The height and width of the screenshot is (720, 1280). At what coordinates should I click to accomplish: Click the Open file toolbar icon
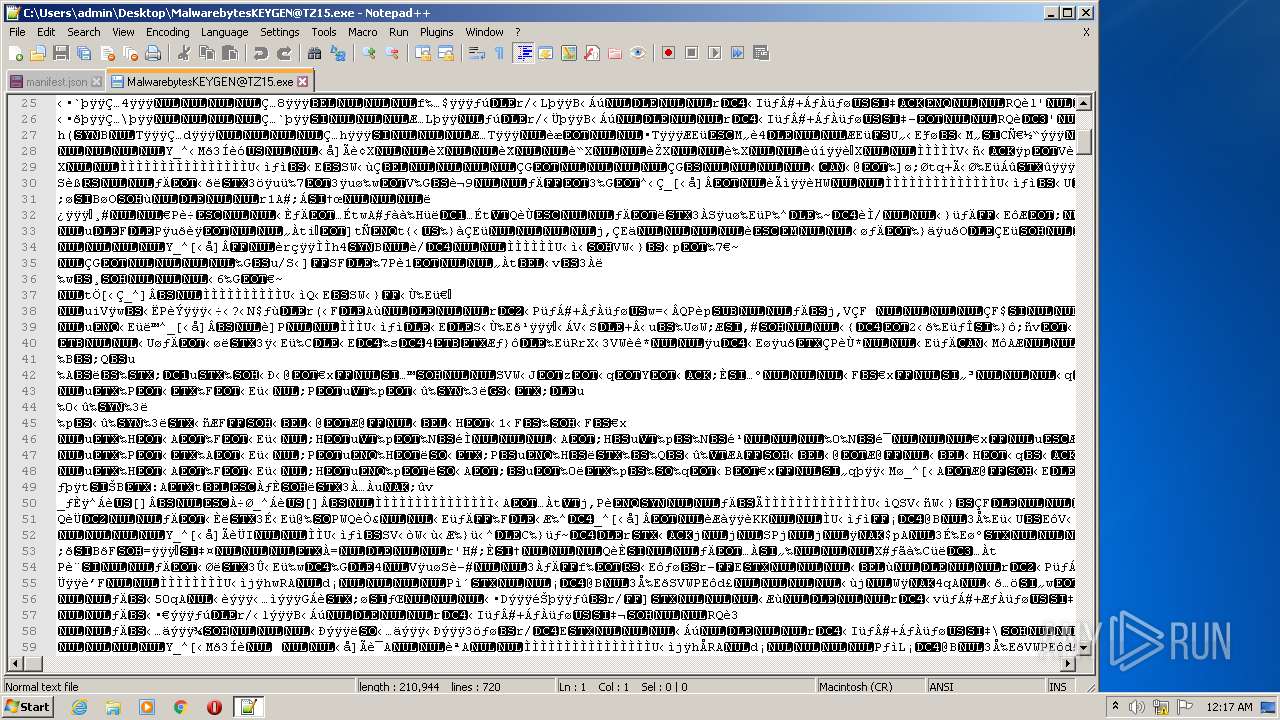pyautogui.click(x=38, y=53)
